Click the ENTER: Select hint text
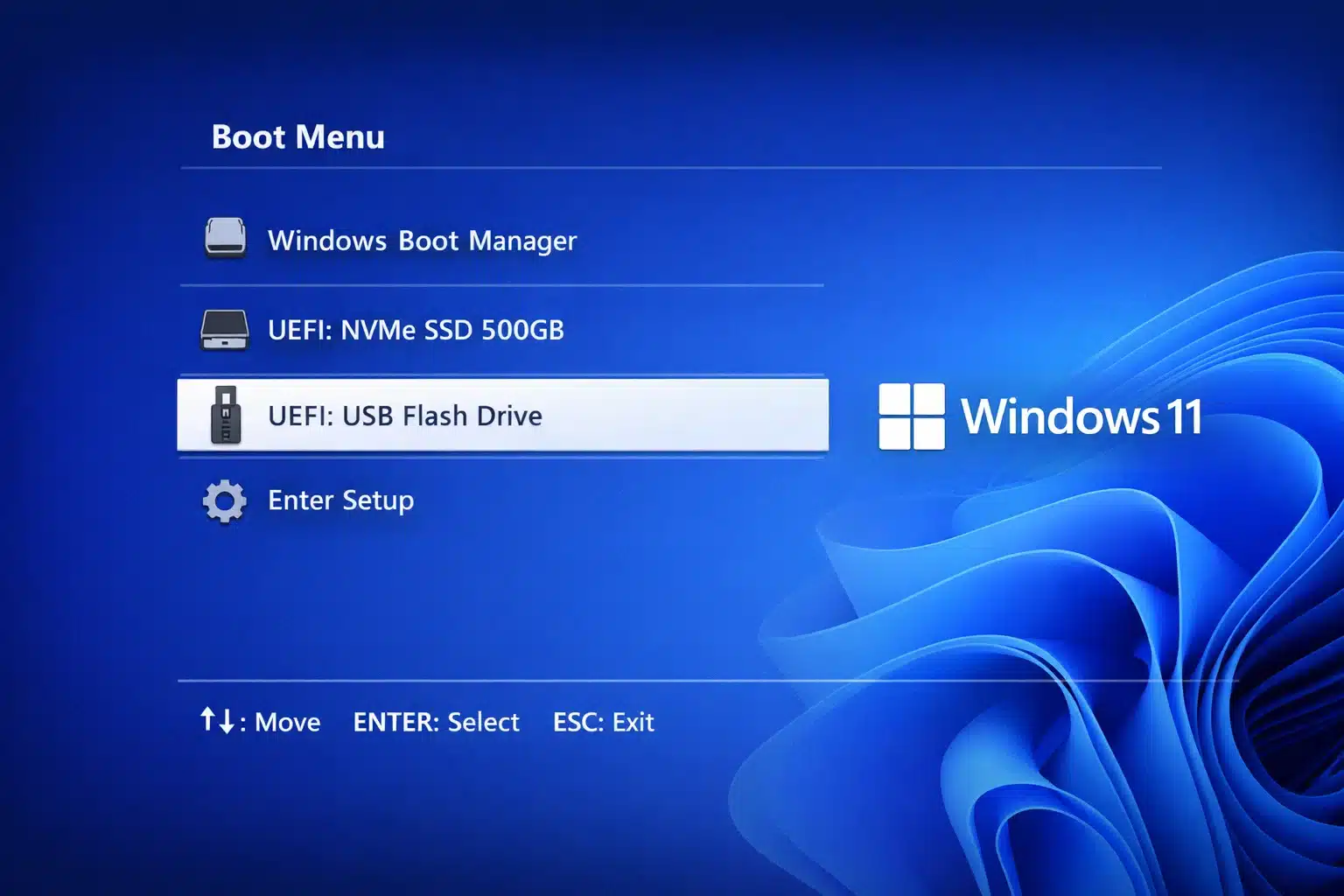The height and width of the screenshot is (896, 1344). (437, 722)
